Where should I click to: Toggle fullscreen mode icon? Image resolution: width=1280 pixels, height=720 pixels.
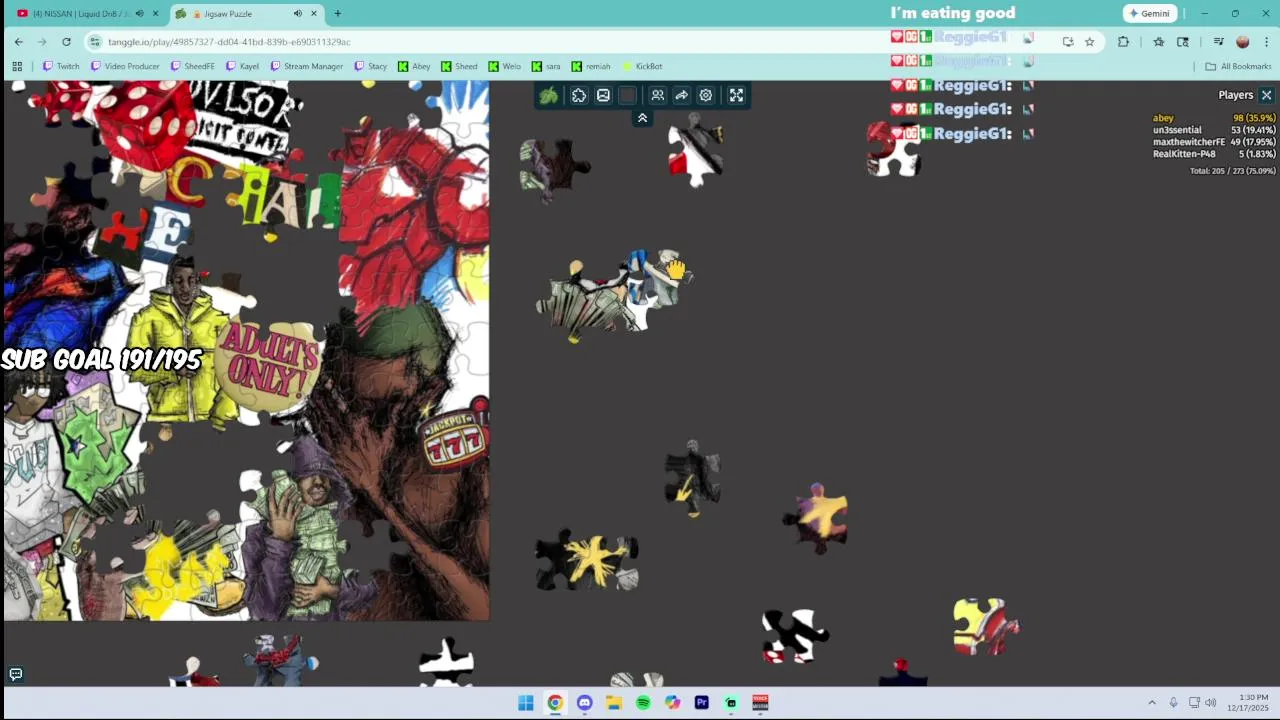pos(736,95)
